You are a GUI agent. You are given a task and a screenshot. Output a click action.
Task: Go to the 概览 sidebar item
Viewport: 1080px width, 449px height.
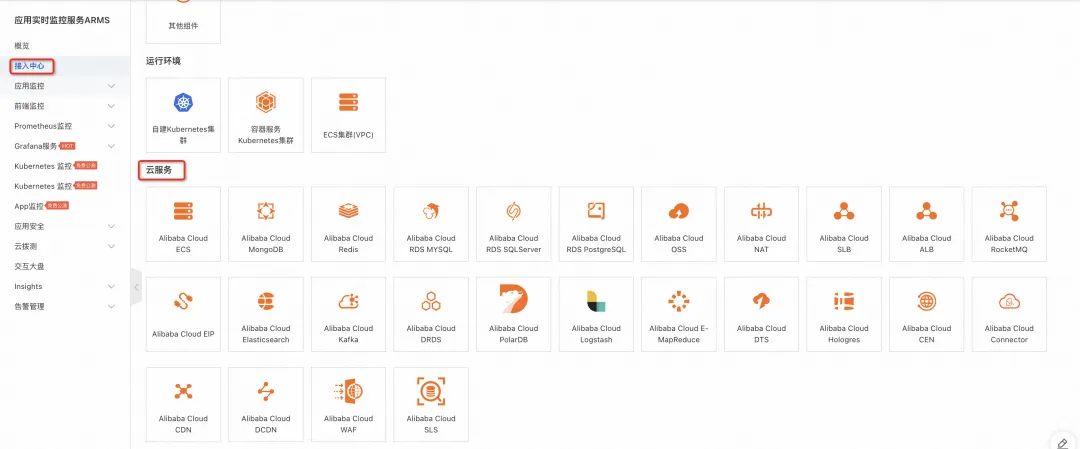point(22,45)
